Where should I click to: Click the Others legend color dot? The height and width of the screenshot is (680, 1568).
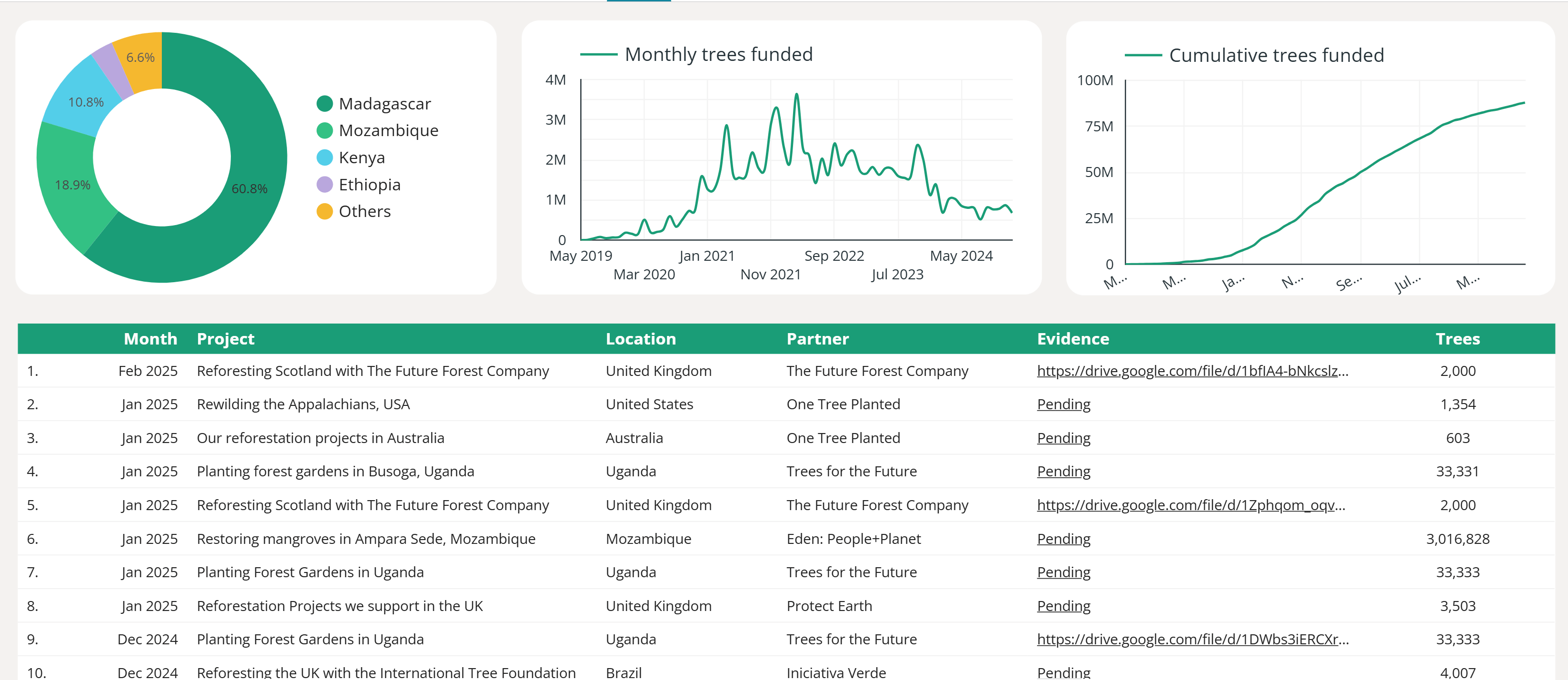pos(325,211)
